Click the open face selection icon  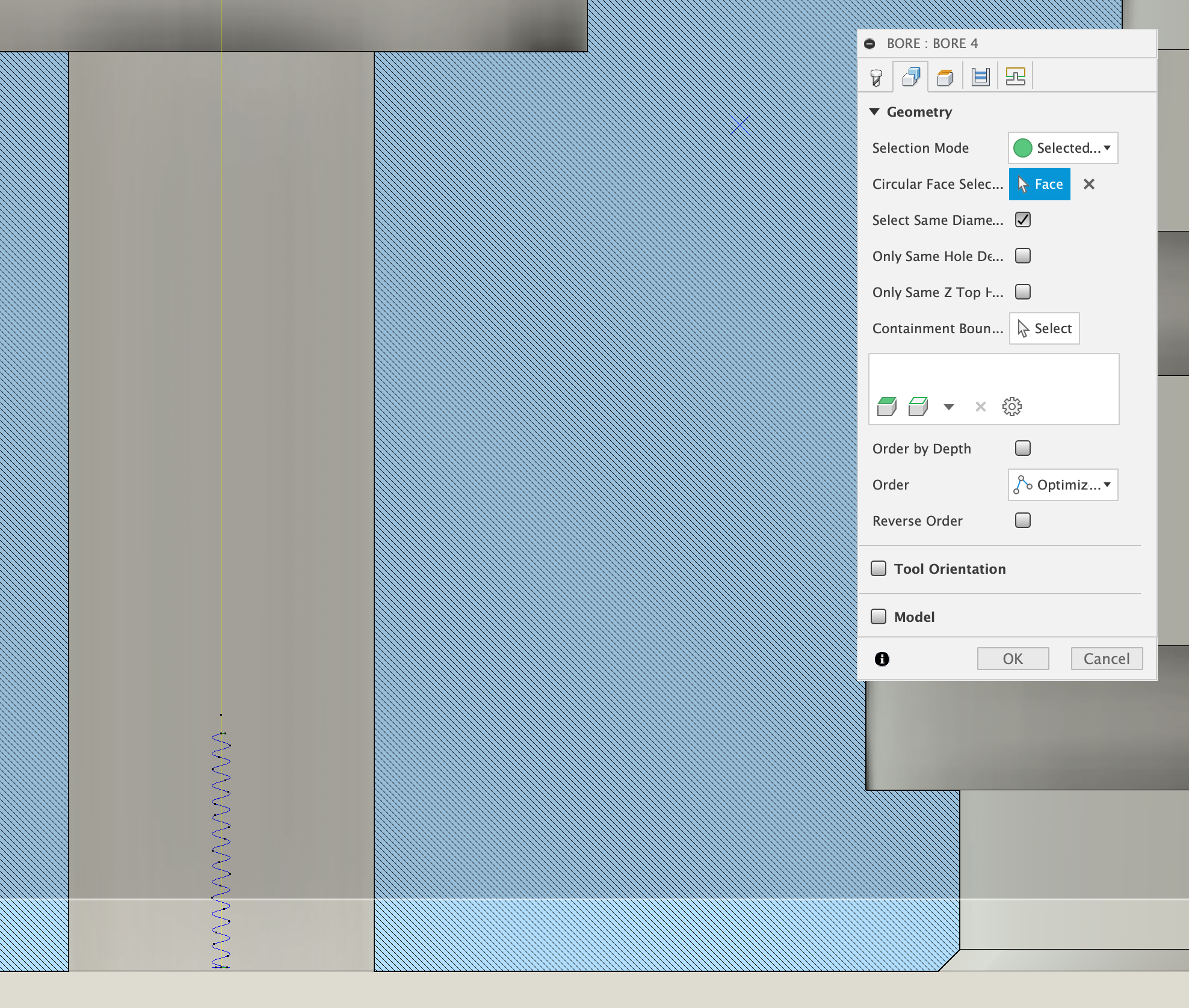tap(917, 406)
